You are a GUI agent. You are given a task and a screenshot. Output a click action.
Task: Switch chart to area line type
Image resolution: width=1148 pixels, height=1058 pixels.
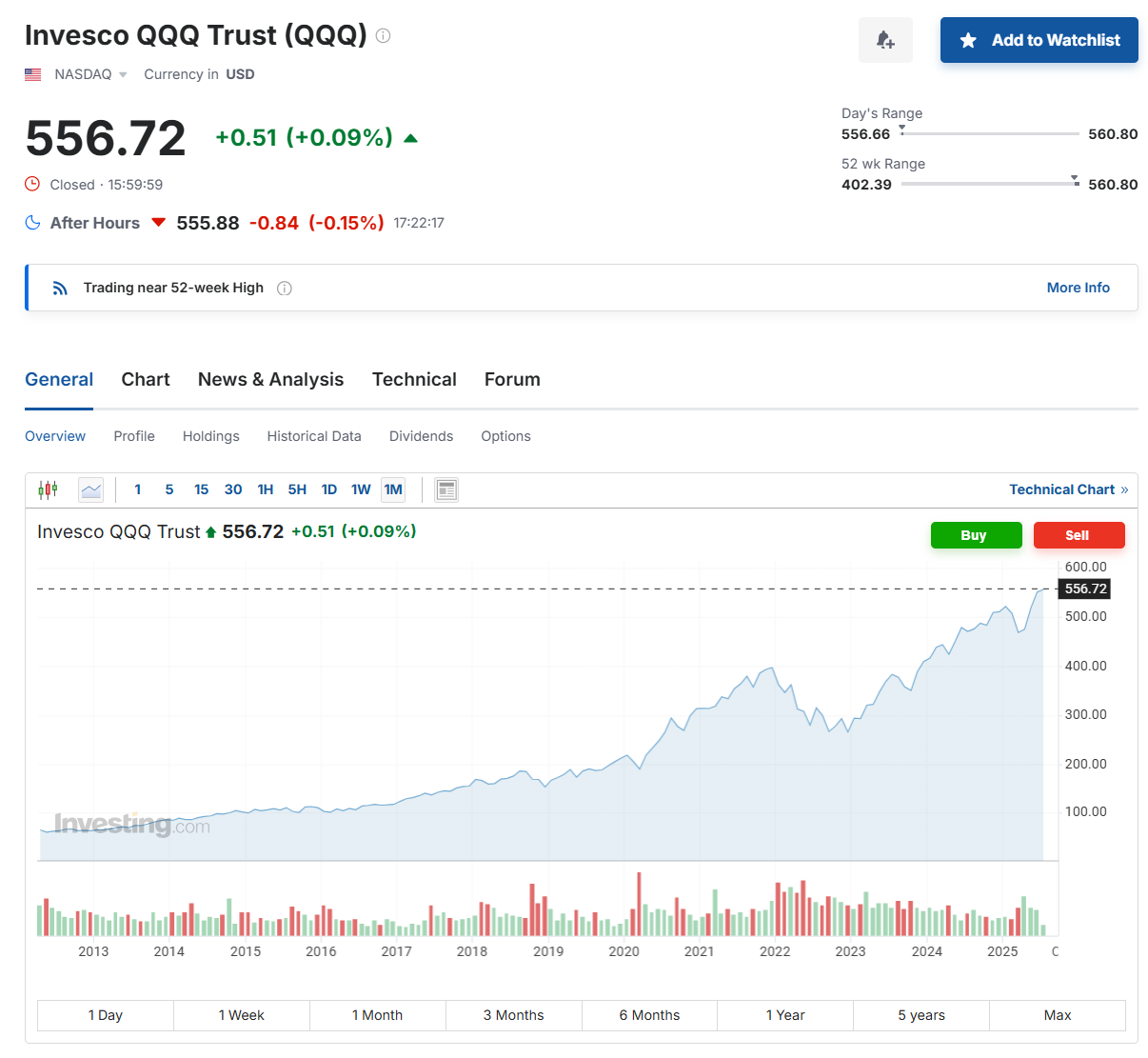tap(91, 489)
